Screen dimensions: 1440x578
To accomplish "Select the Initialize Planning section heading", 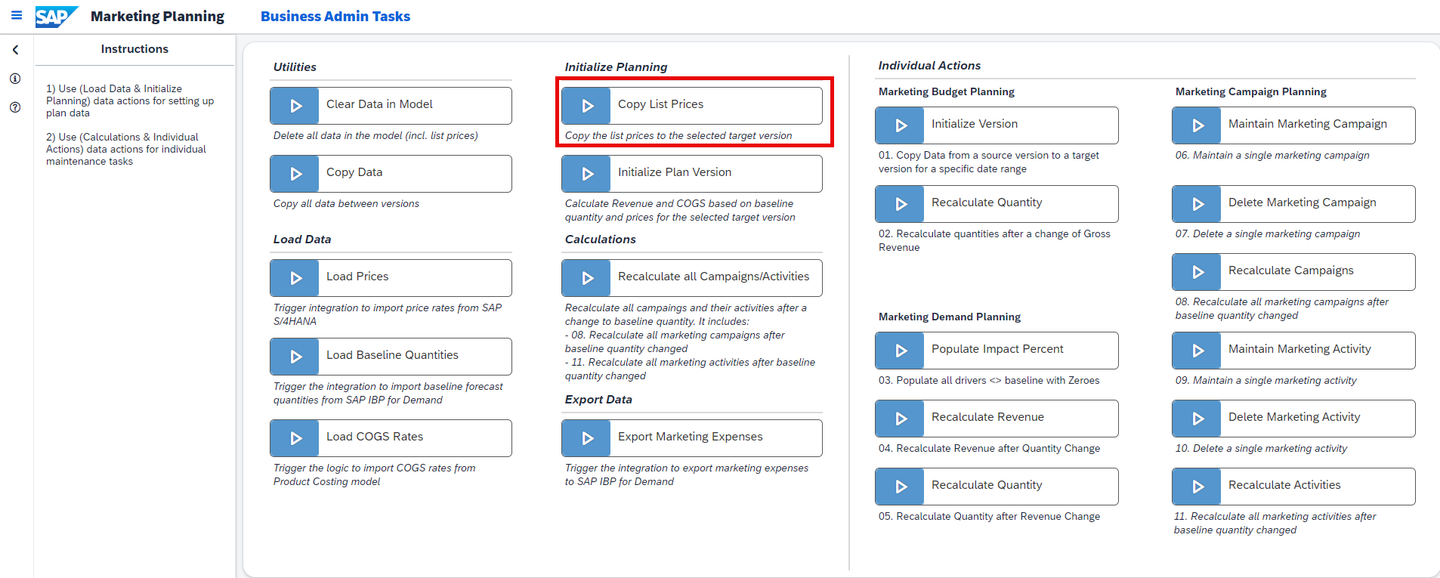I will click(x=616, y=68).
